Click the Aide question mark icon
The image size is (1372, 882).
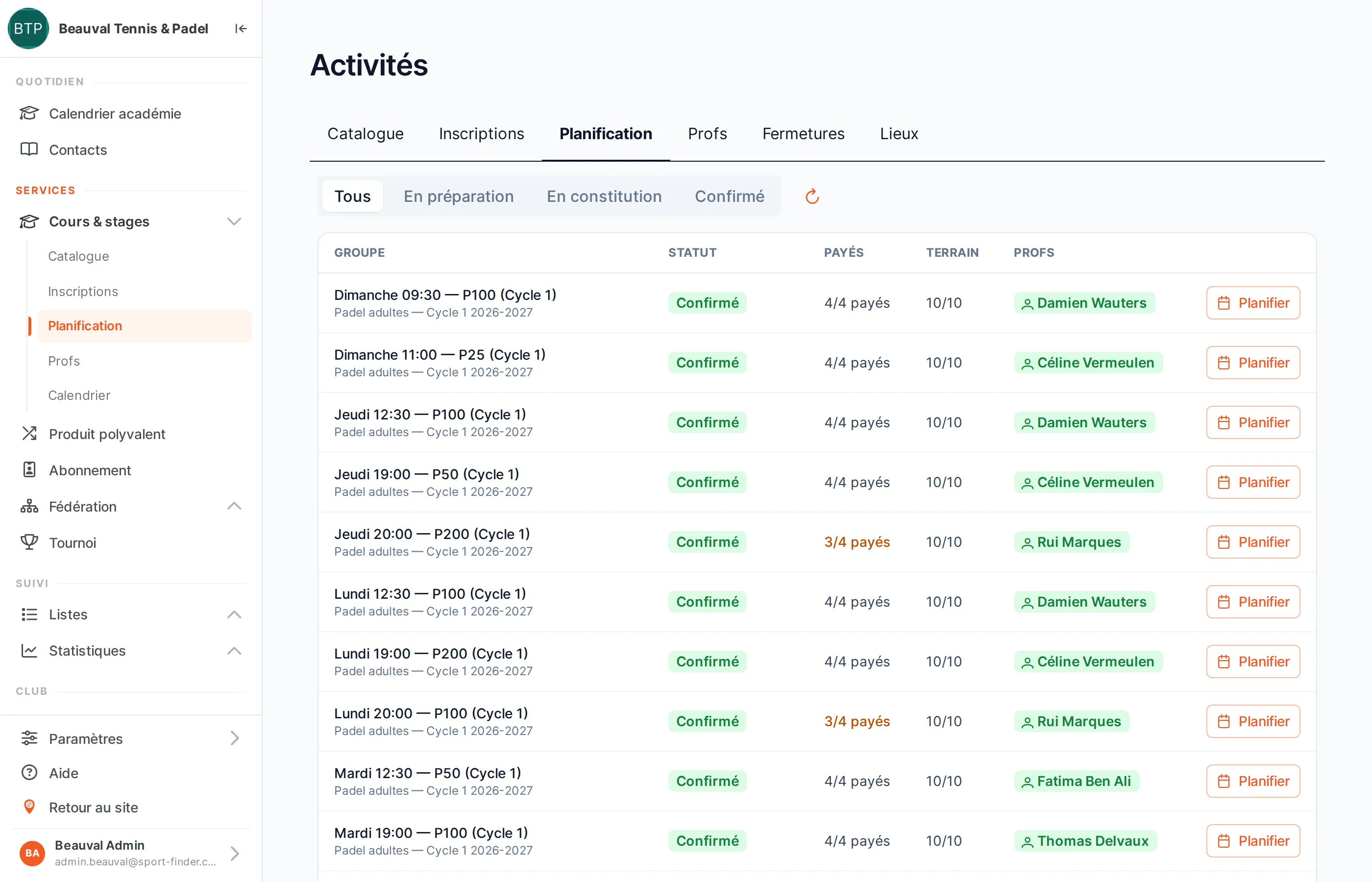tap(29, 773)
